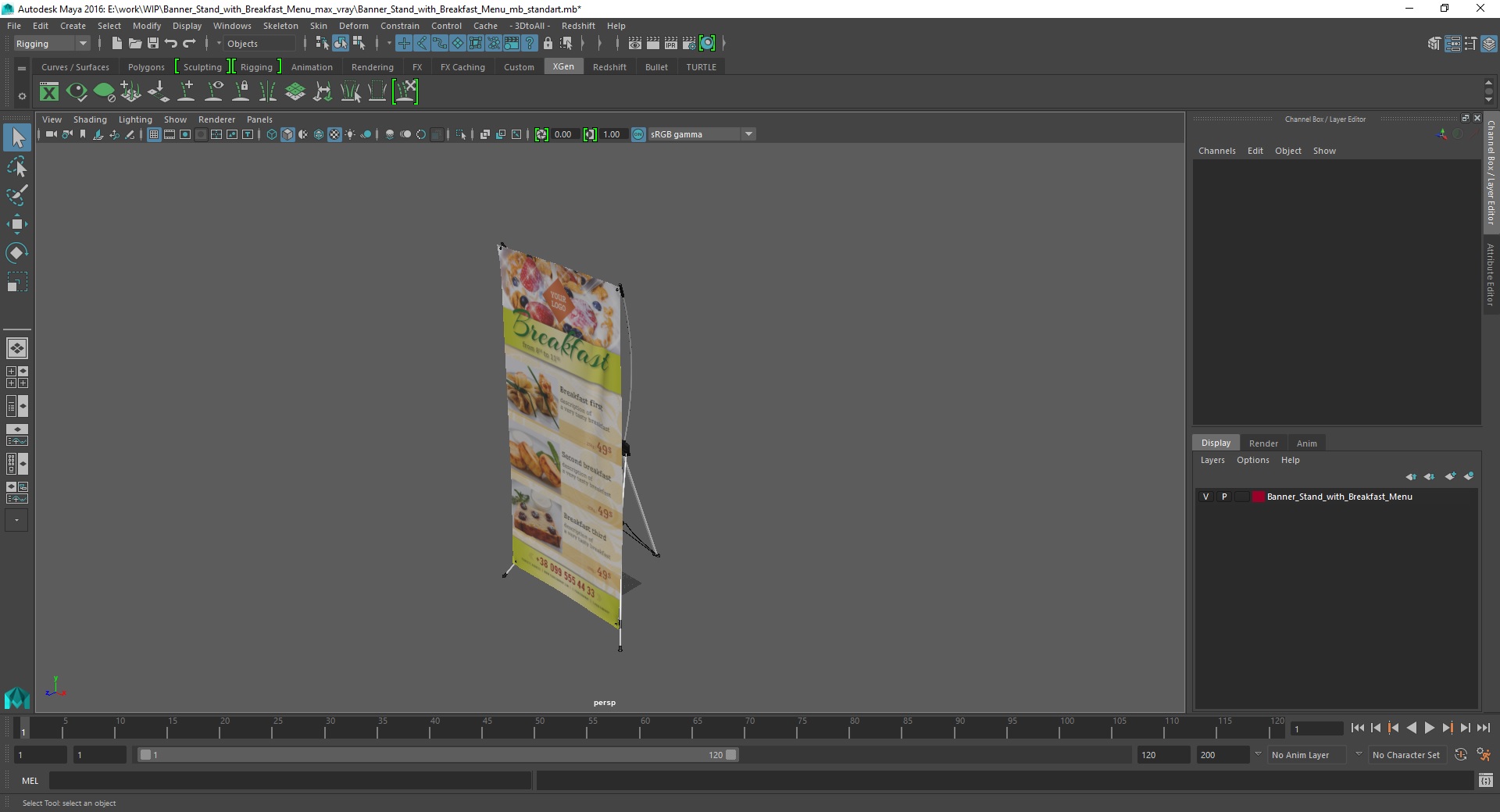Open layer editor Options menu
The width and height of the screenshot is (1500, 812).
point(1252,460)
